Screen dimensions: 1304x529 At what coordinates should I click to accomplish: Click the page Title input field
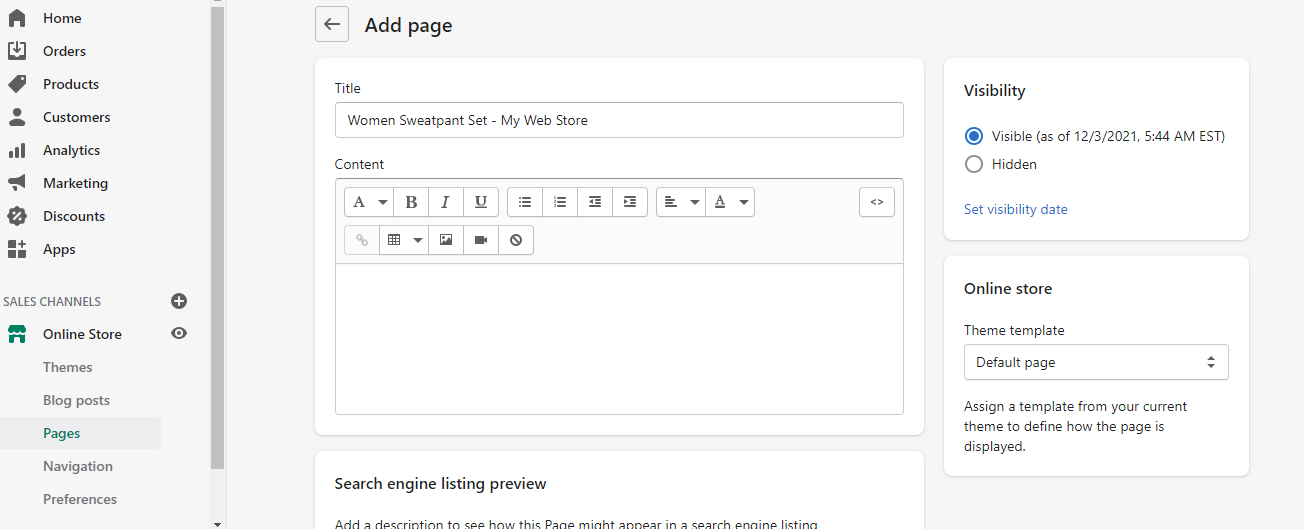tap(619, 120)
